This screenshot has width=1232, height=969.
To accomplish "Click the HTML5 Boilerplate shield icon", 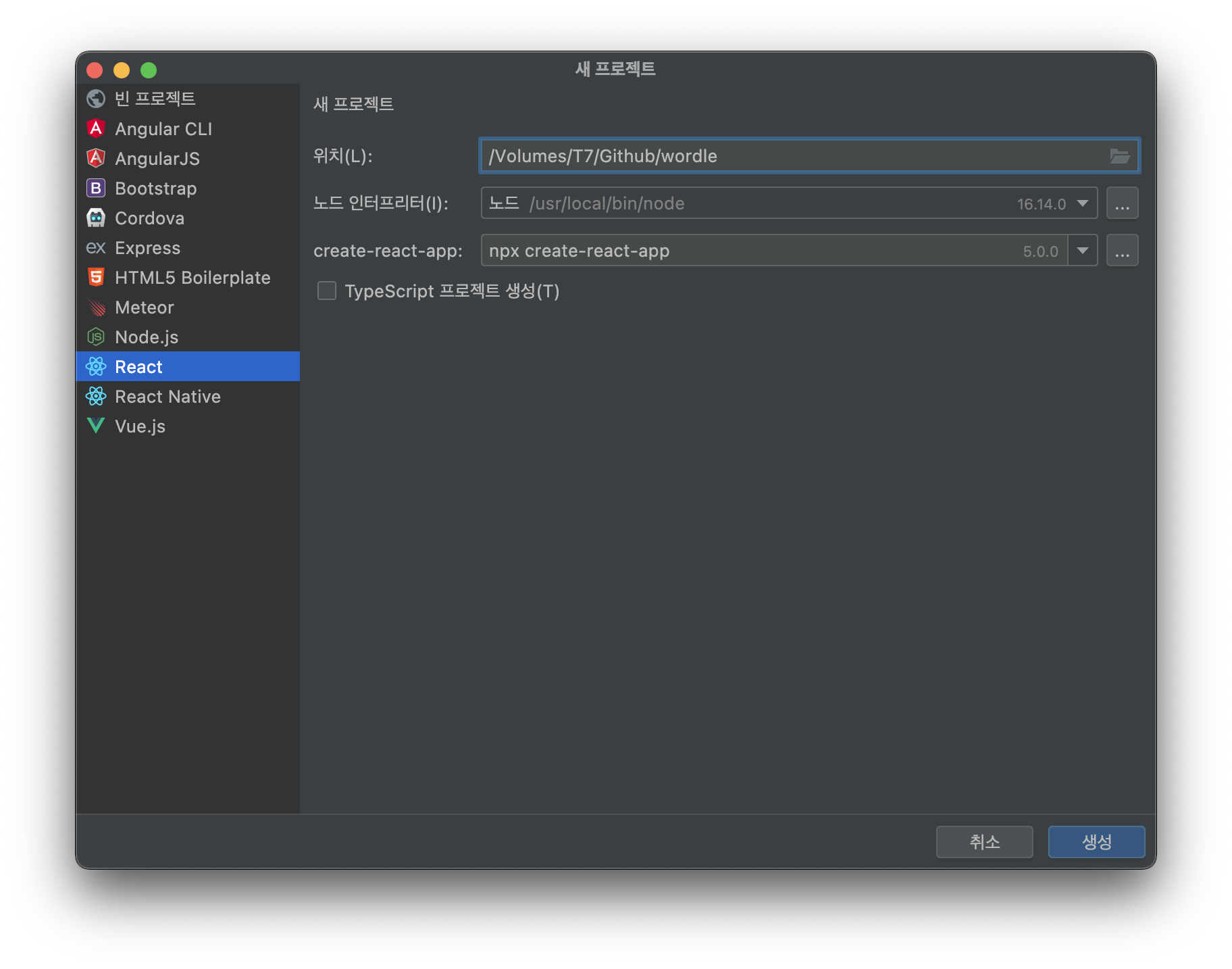I will tap(96, 277).
